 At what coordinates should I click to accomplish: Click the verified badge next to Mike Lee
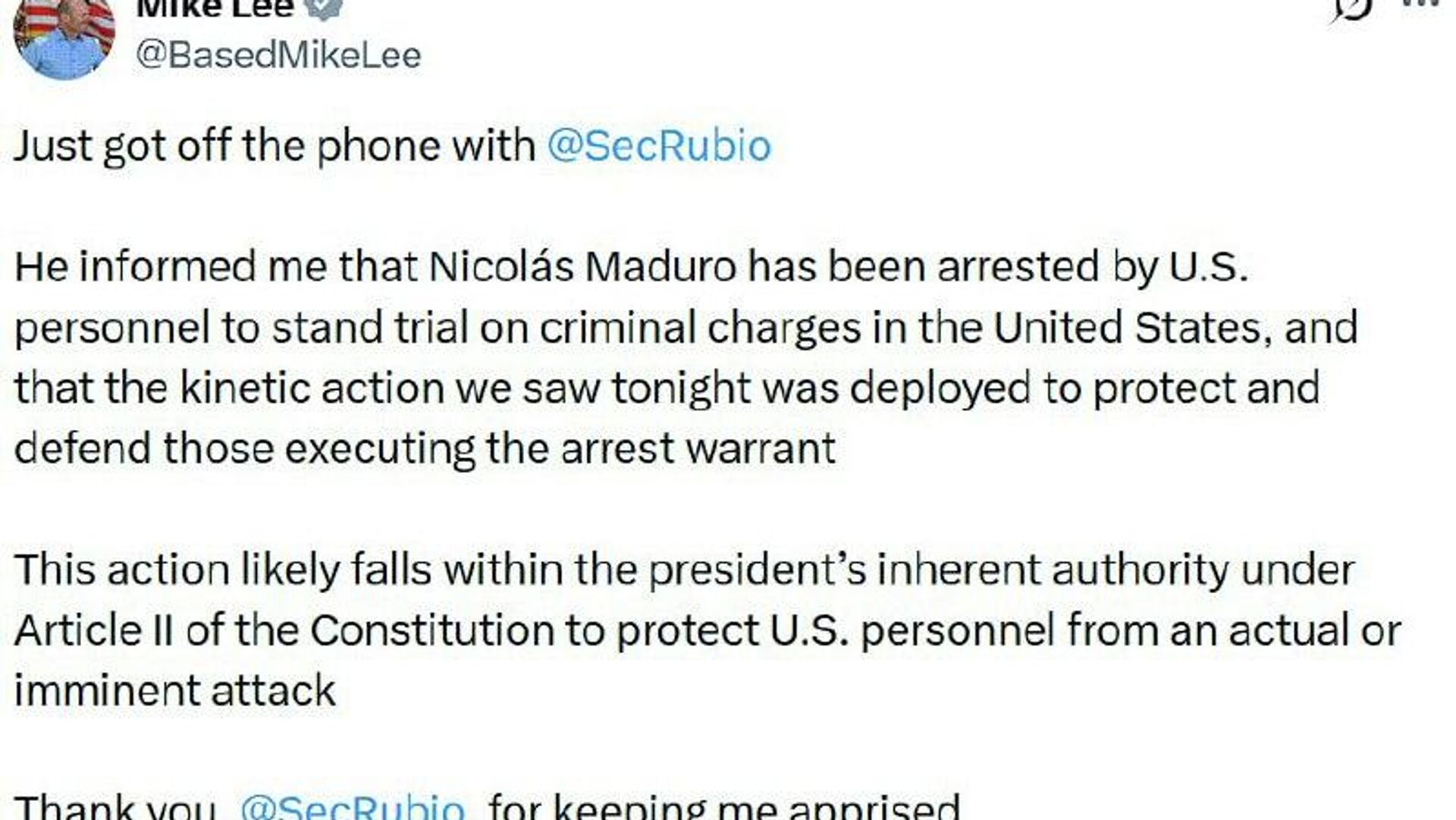(x=325, y=8)
